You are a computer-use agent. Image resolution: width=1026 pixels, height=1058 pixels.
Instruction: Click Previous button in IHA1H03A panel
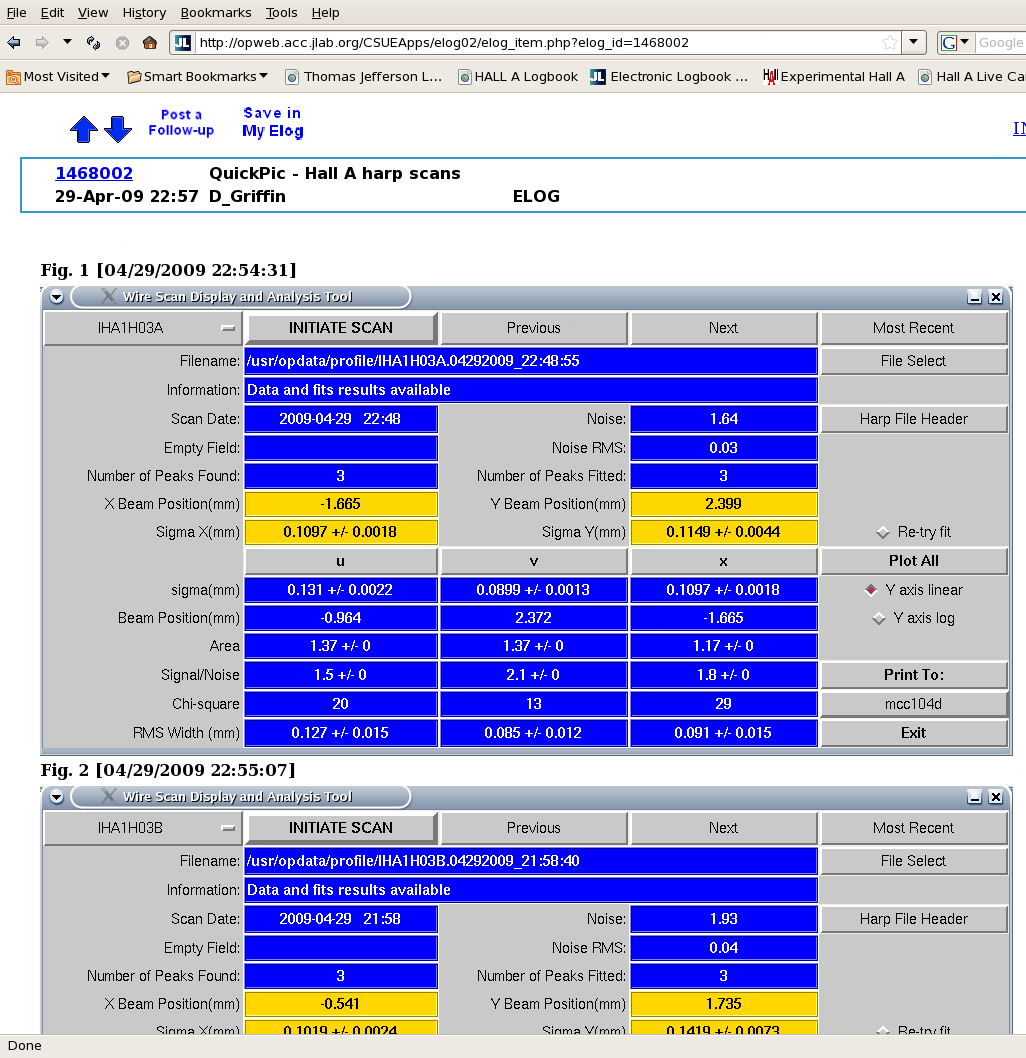point(534,328)
